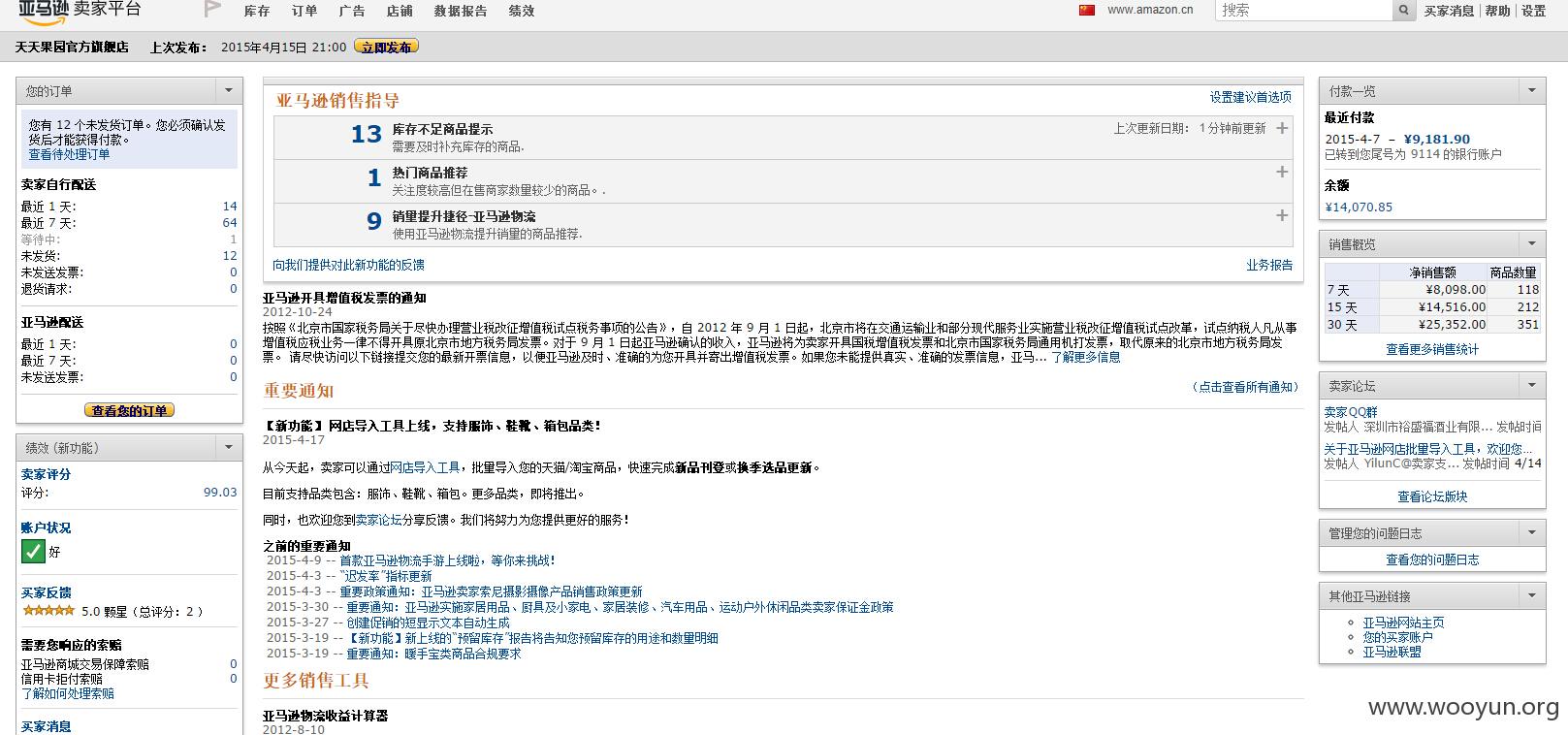Open the 您的订单 panel dropdown arrow
Screen dimensions: 1568x735
tap(229, 90)
